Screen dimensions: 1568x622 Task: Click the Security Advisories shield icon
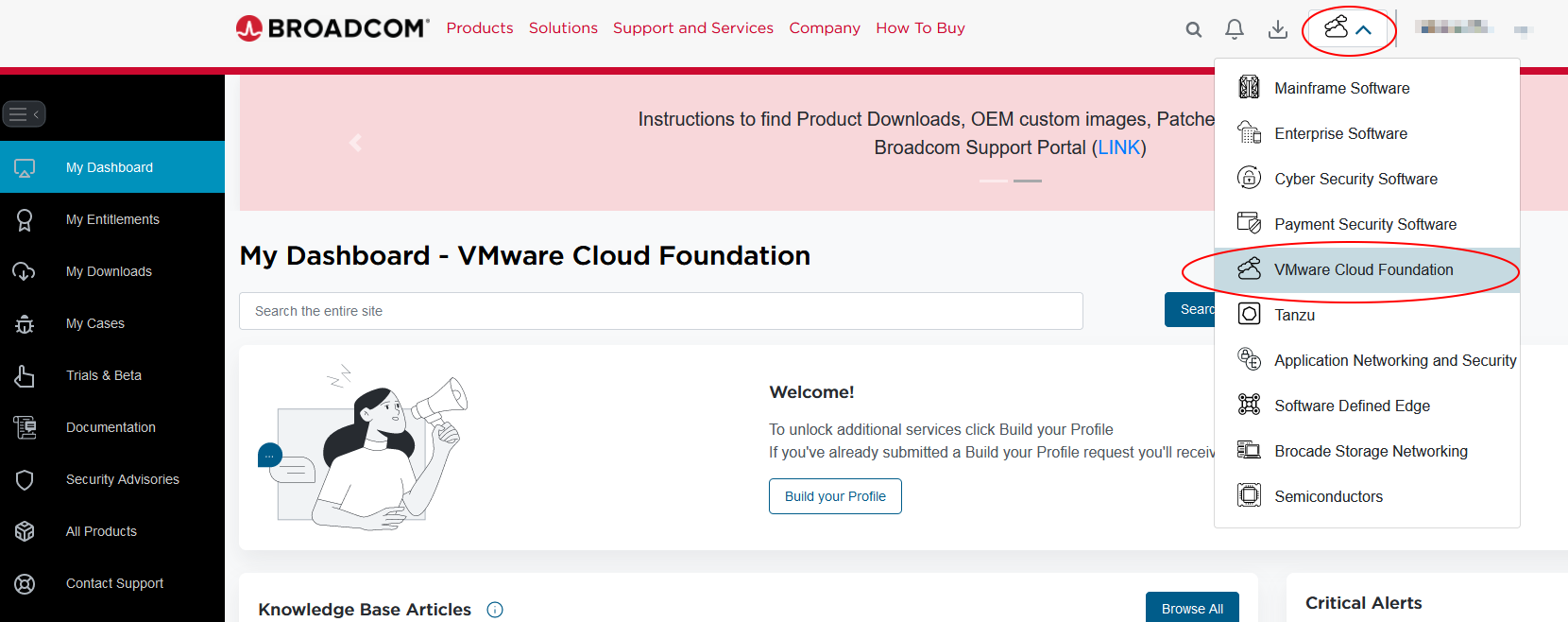(25, 480)
